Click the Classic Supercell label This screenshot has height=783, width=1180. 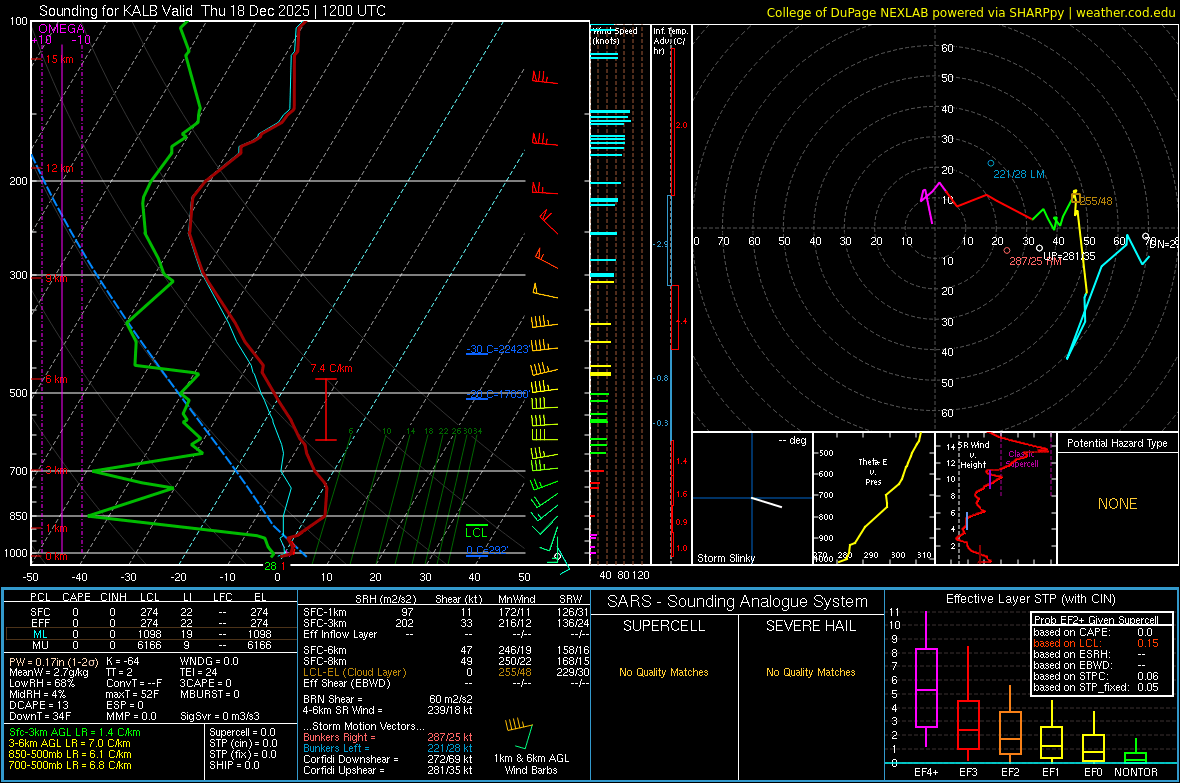pos(1022,459)
